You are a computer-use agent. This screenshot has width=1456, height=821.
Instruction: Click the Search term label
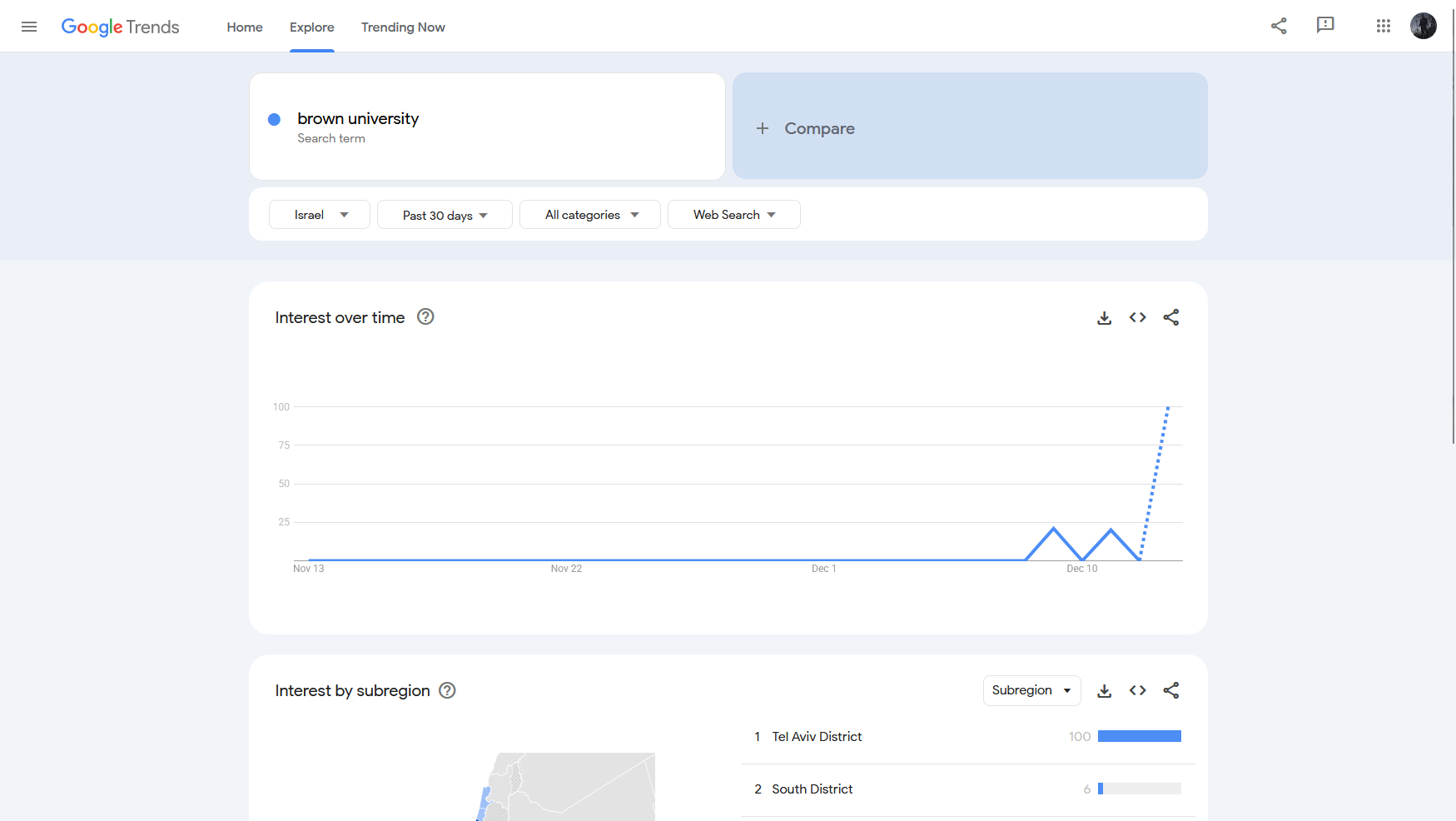coord(331,138)
